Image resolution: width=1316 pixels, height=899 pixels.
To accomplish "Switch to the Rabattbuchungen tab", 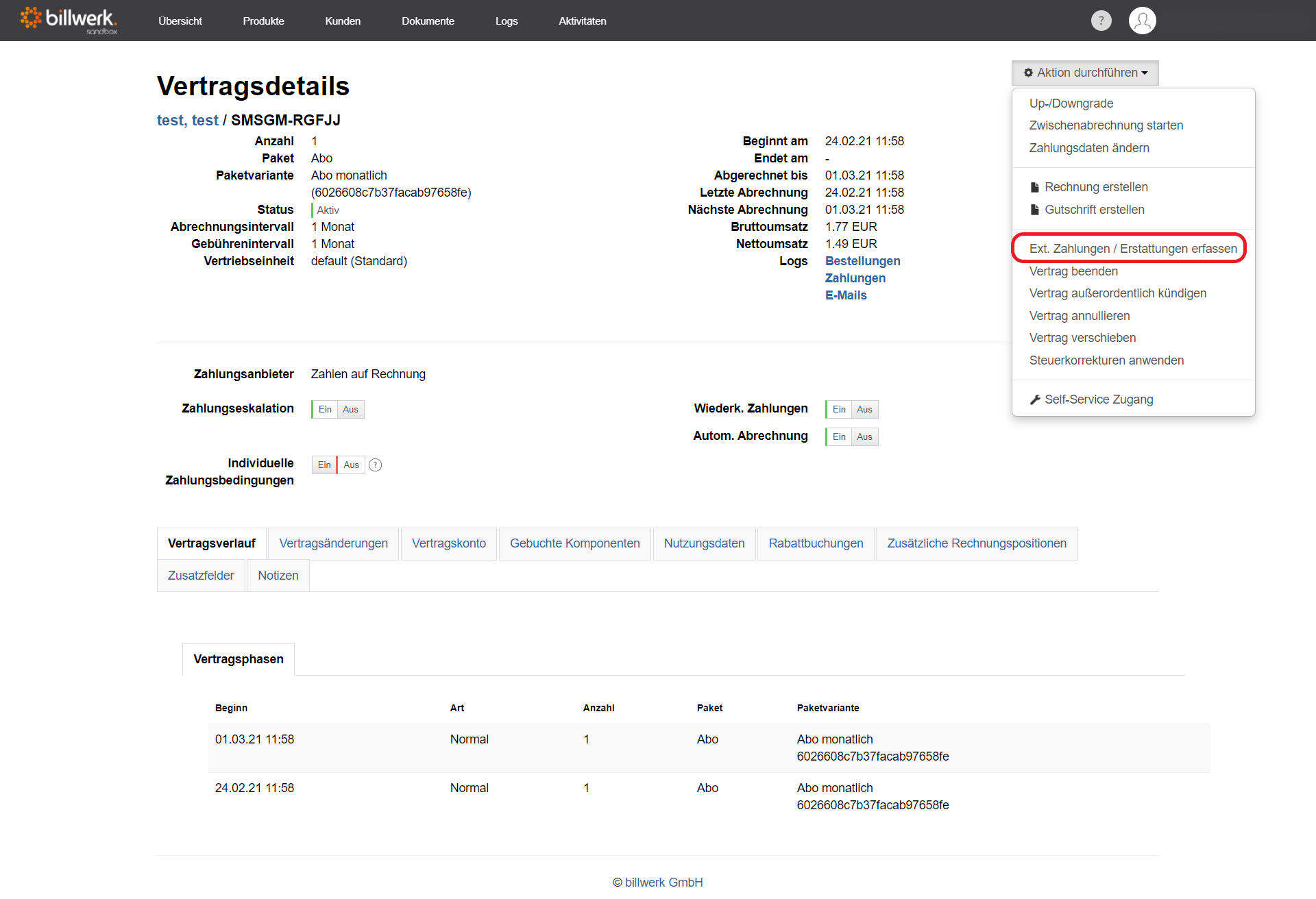I will point(816,543).
